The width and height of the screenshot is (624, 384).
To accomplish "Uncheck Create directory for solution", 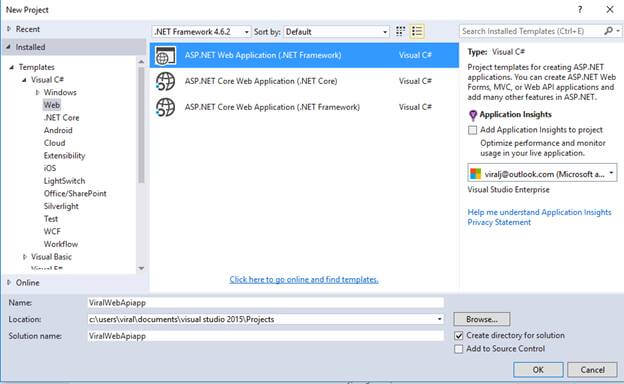I will click(459, 336).
